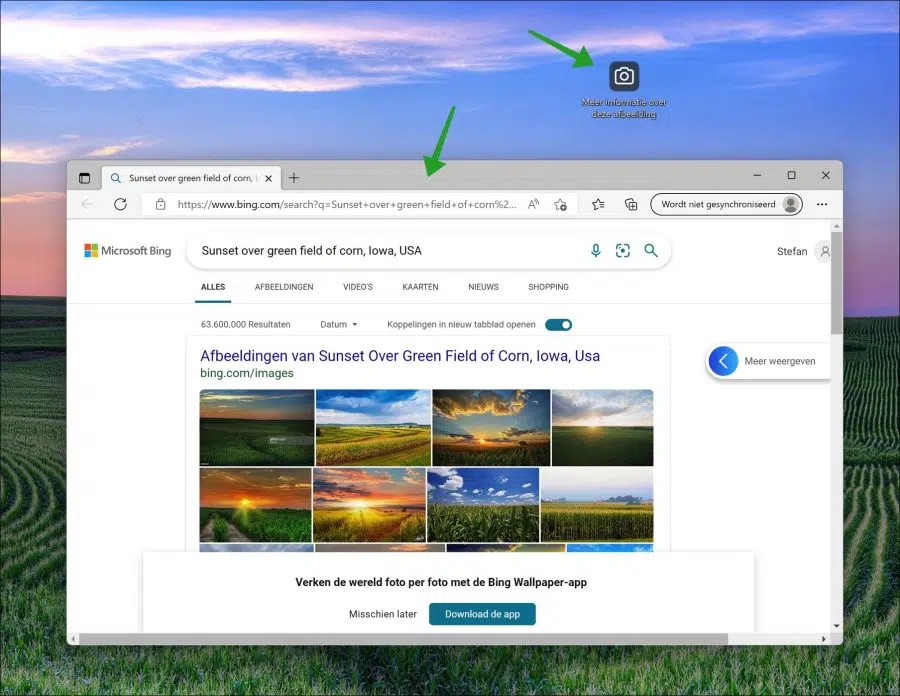Open a new tab in Edge
900x696 pixels.
pos(294,178)
